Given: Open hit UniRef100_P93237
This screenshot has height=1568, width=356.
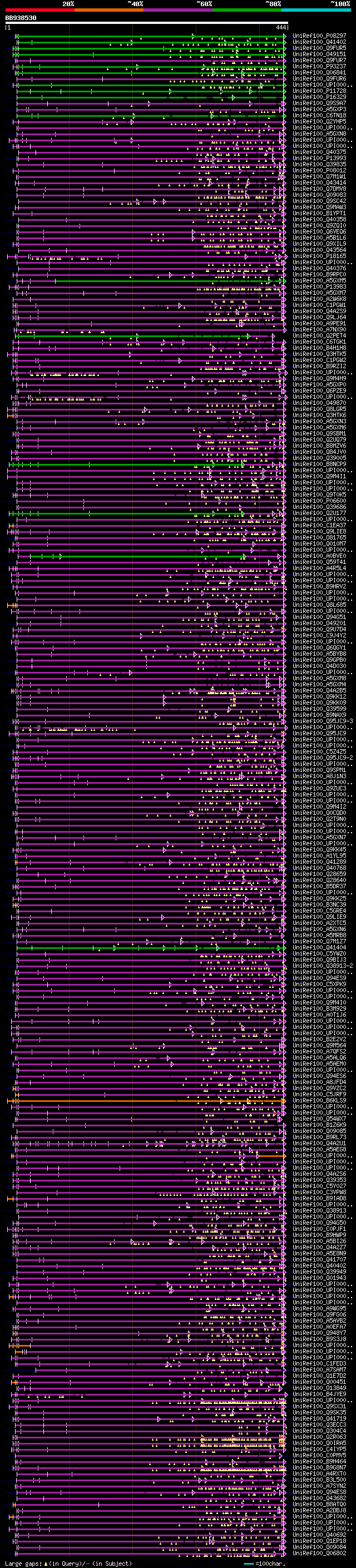Looking at the screenshot, I should pos(319,66).
